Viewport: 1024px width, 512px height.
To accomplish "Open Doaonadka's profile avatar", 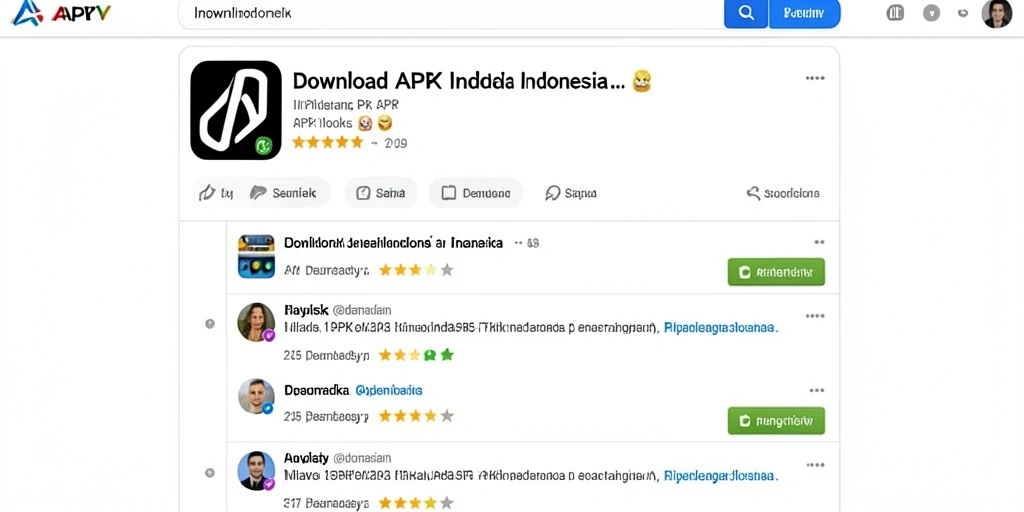I will click(x=255, y=396).
